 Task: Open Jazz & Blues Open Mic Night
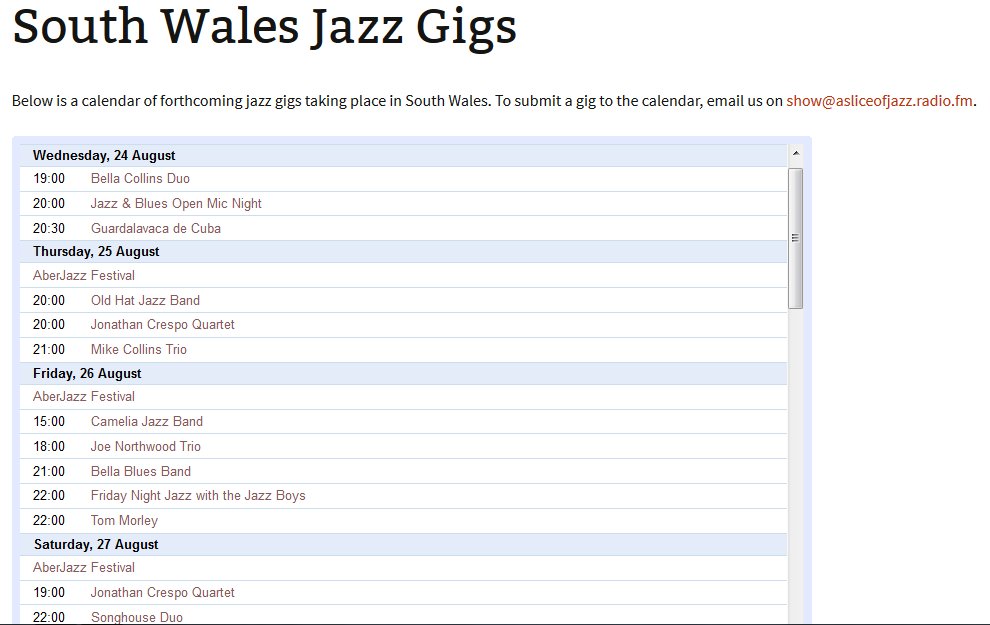[x=176, y=203]
